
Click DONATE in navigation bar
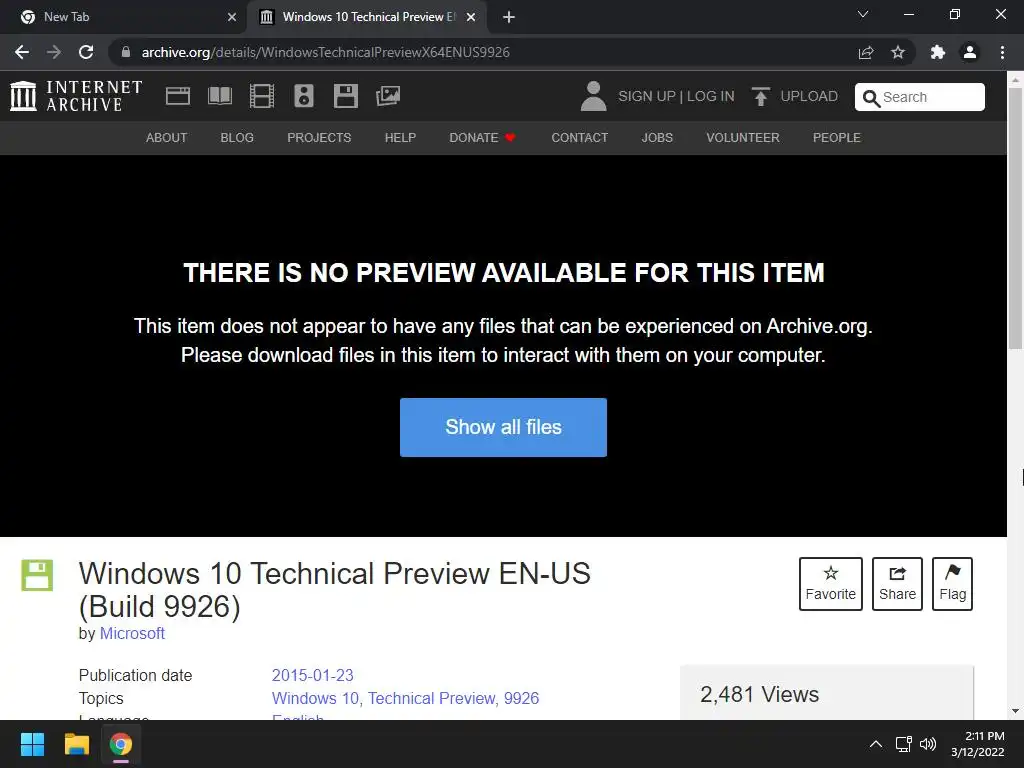pos(483,138)
